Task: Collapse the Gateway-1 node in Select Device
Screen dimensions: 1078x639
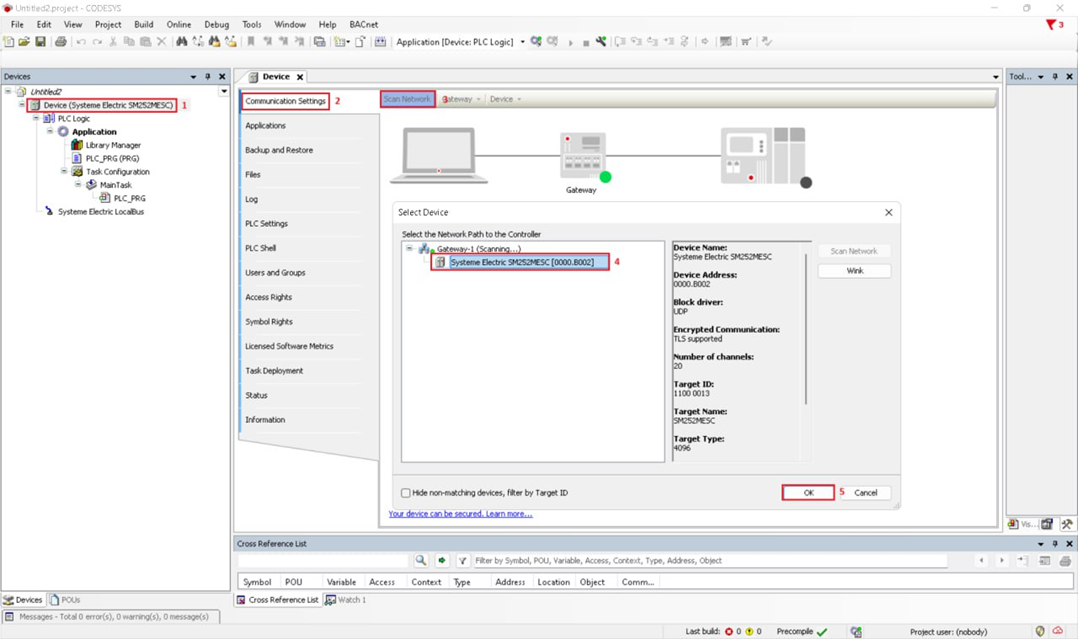Action: point(409,249)
